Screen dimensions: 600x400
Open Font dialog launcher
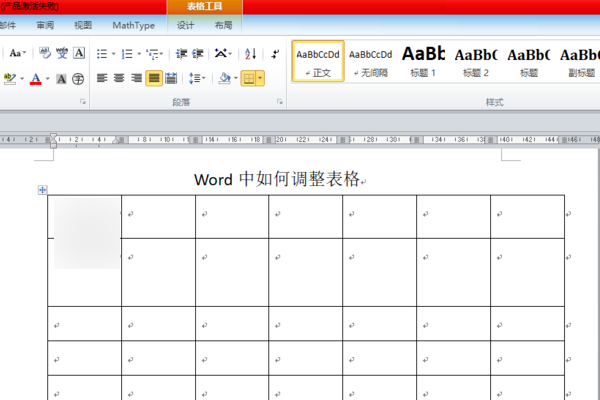click(83, 101)
